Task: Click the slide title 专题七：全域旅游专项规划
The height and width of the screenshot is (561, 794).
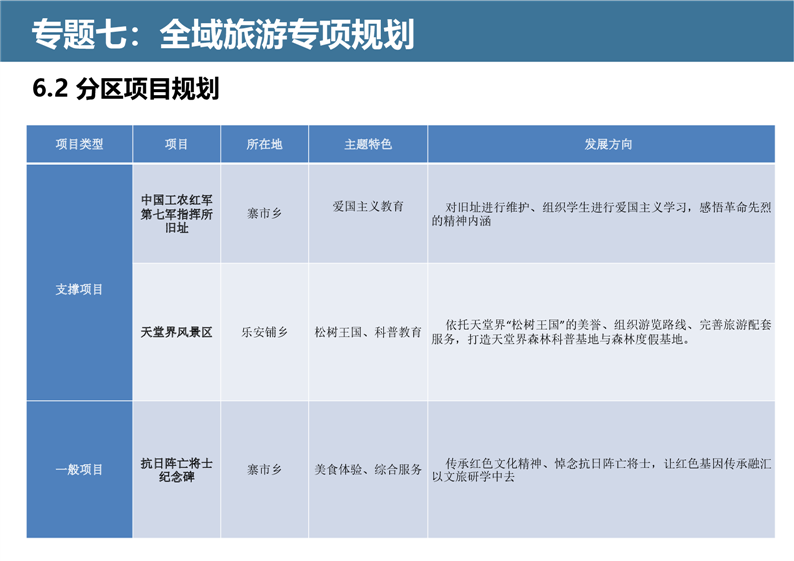Action: [223, 34]
